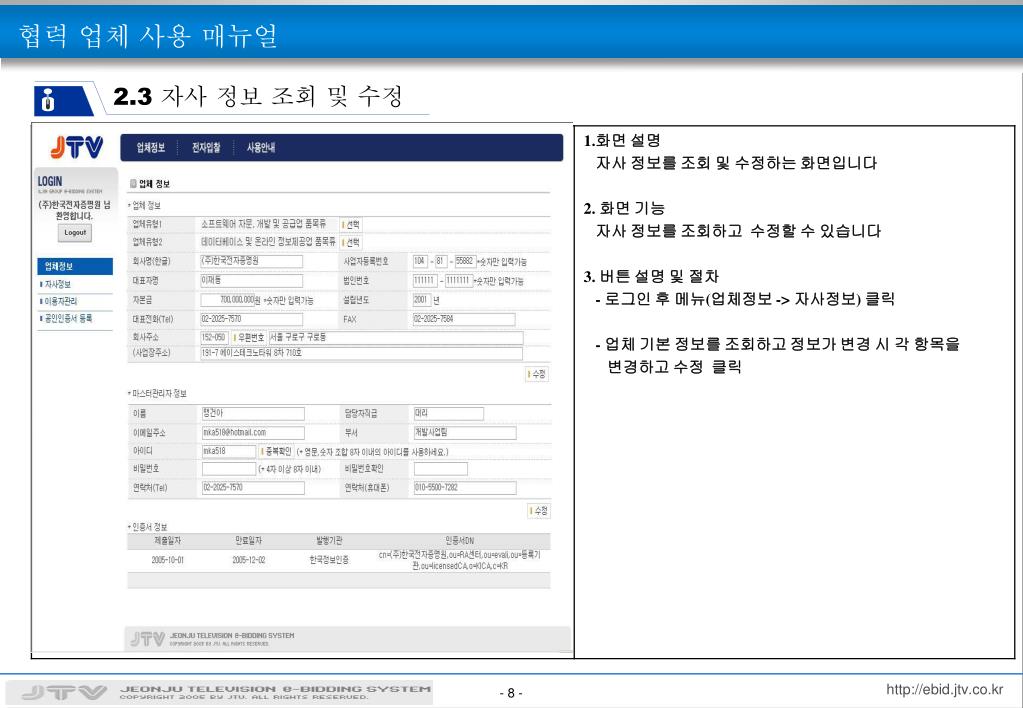Image resolution: width=1023 pixels, height=708 pixels.
Task: Click the 만료일자 column header
Action: click(249, 541)
